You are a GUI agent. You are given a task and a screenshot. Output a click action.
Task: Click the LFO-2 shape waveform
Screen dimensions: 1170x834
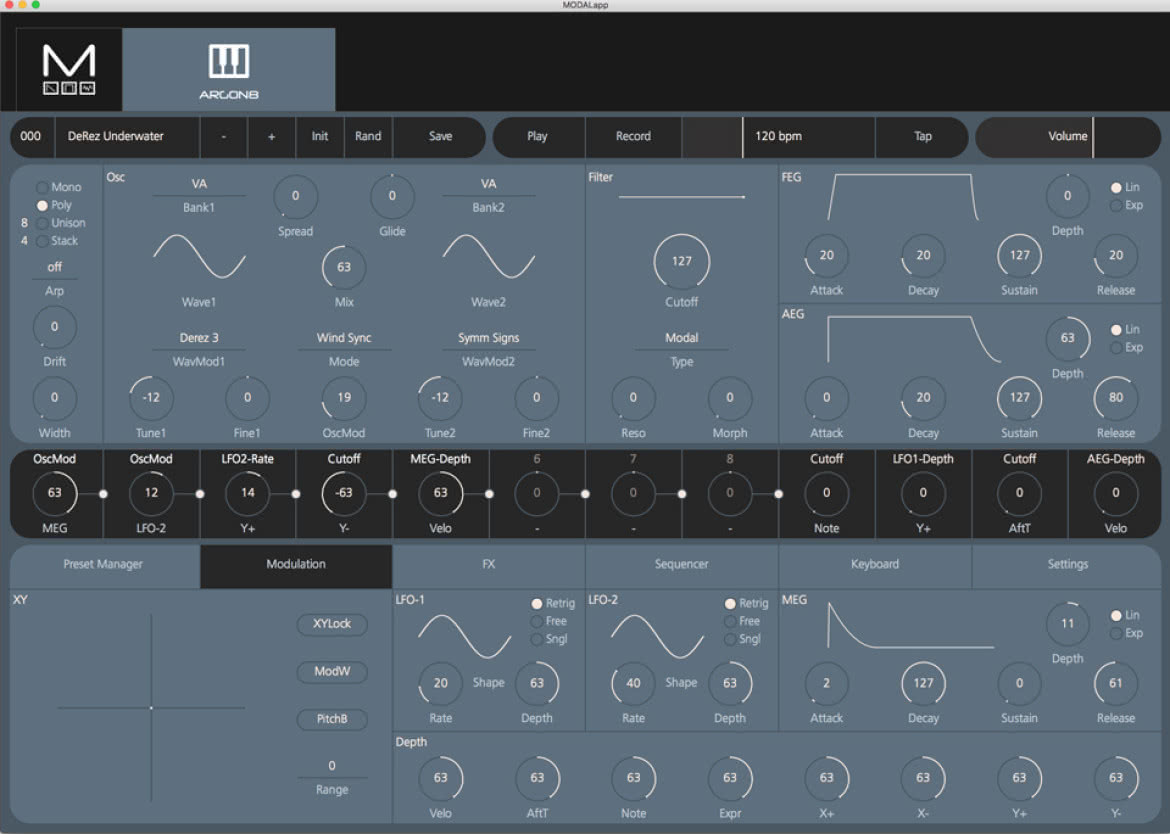(657, 636)
